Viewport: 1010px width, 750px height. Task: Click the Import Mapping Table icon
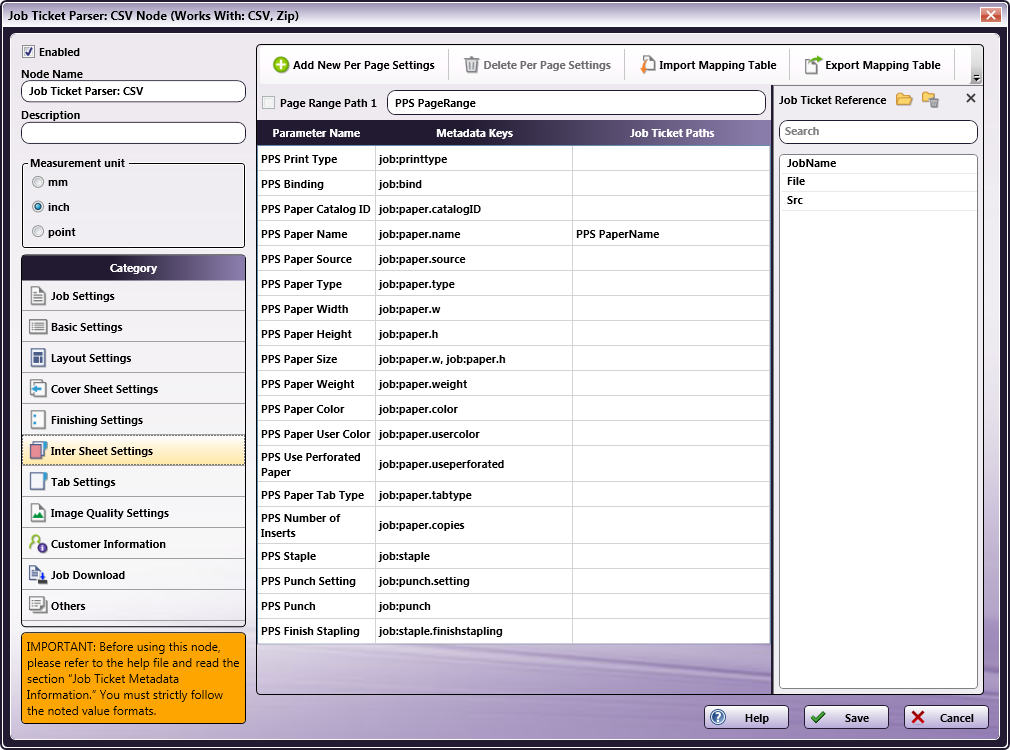(x=647, y=65)
